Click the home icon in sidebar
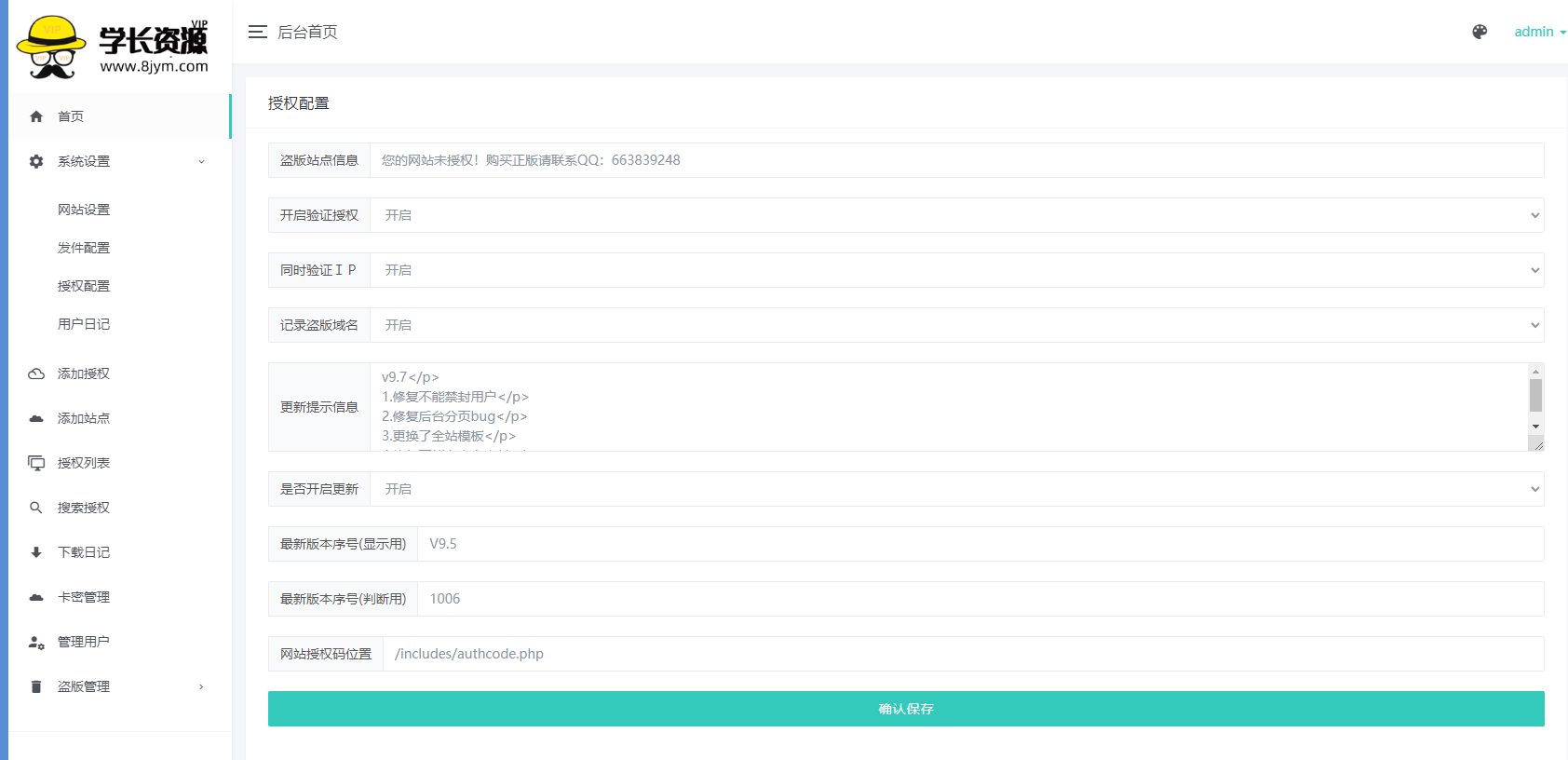 click(36, 116)
